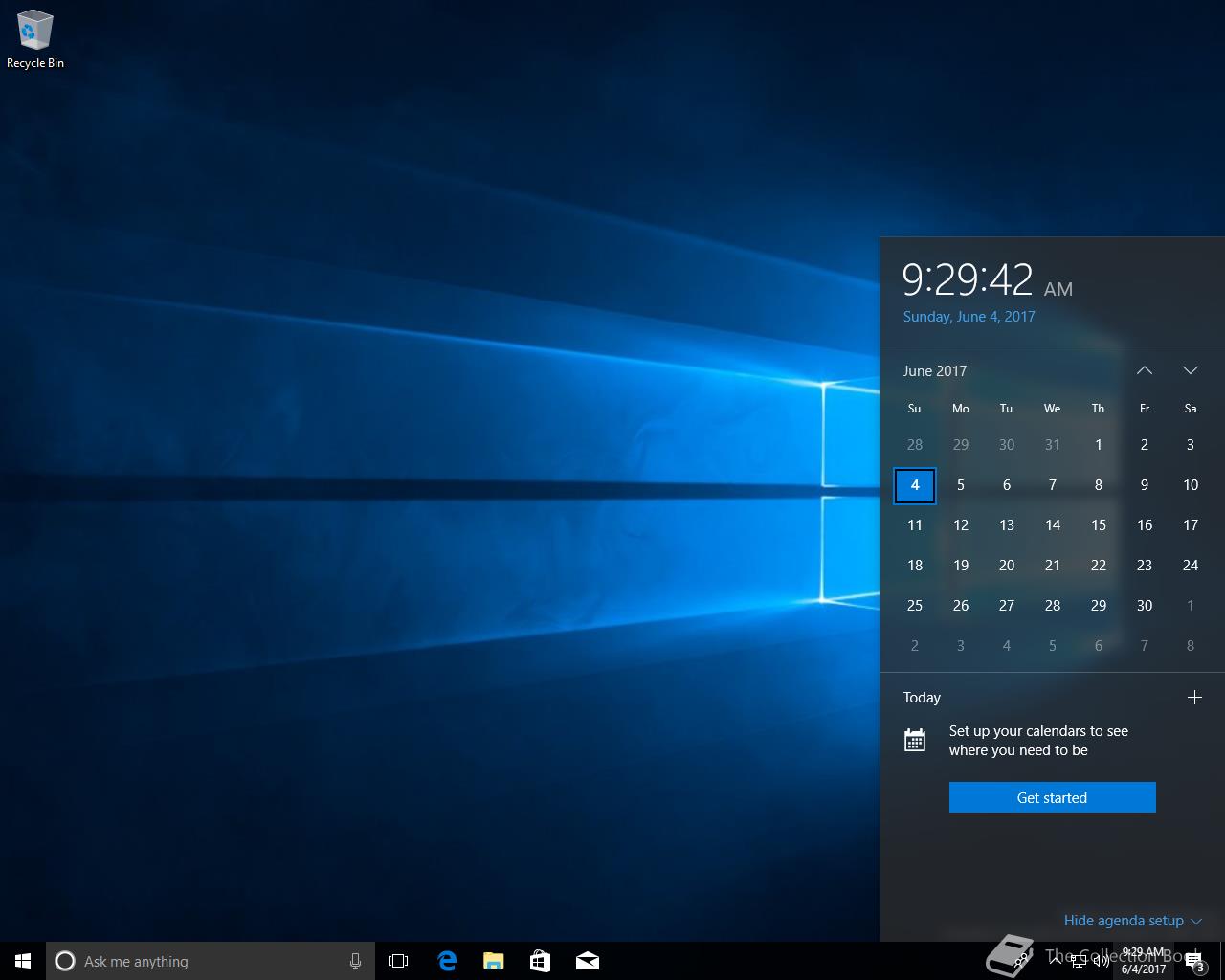
Task: Click the Get started button
Action: point(1052,797)
